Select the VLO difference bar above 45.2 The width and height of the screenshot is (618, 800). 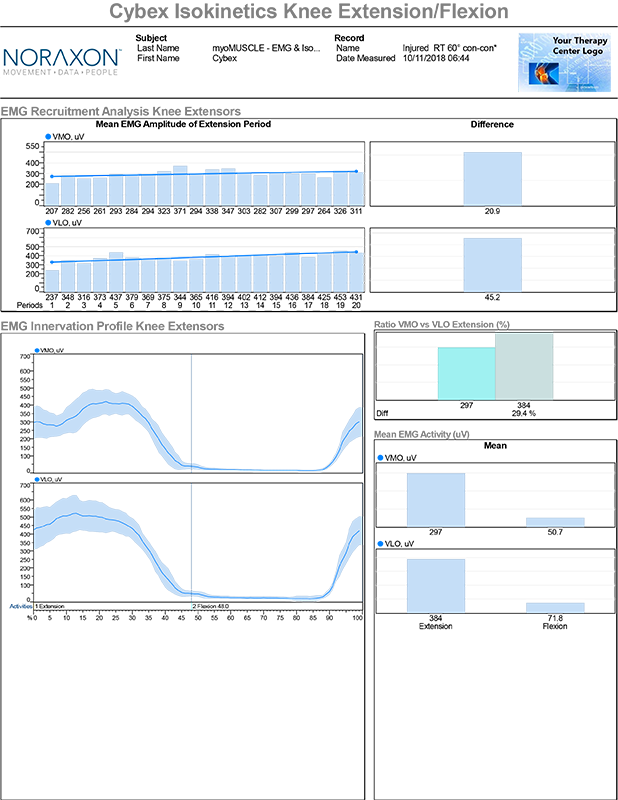[492, 264]
